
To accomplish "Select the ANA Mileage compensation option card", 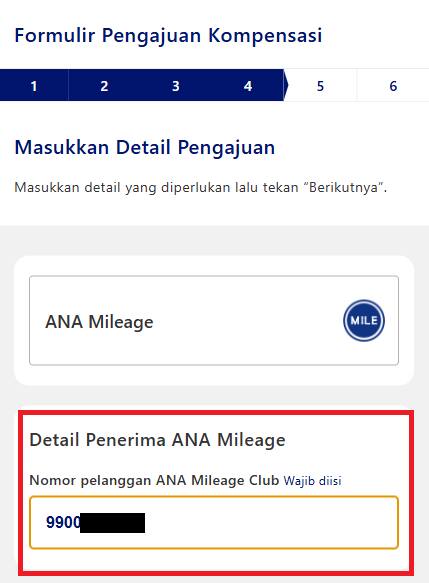I will pyautogui.click(x=214, y=321).
